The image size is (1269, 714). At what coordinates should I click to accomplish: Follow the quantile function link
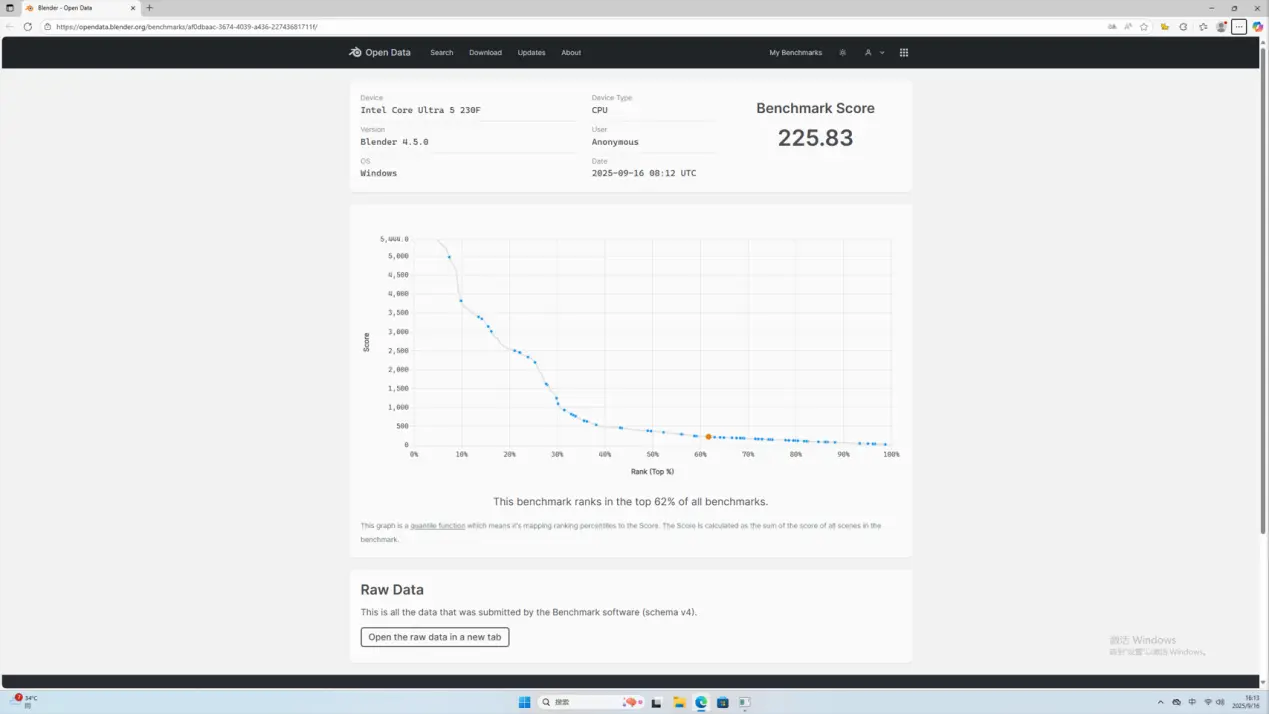(x=438, y=525)
